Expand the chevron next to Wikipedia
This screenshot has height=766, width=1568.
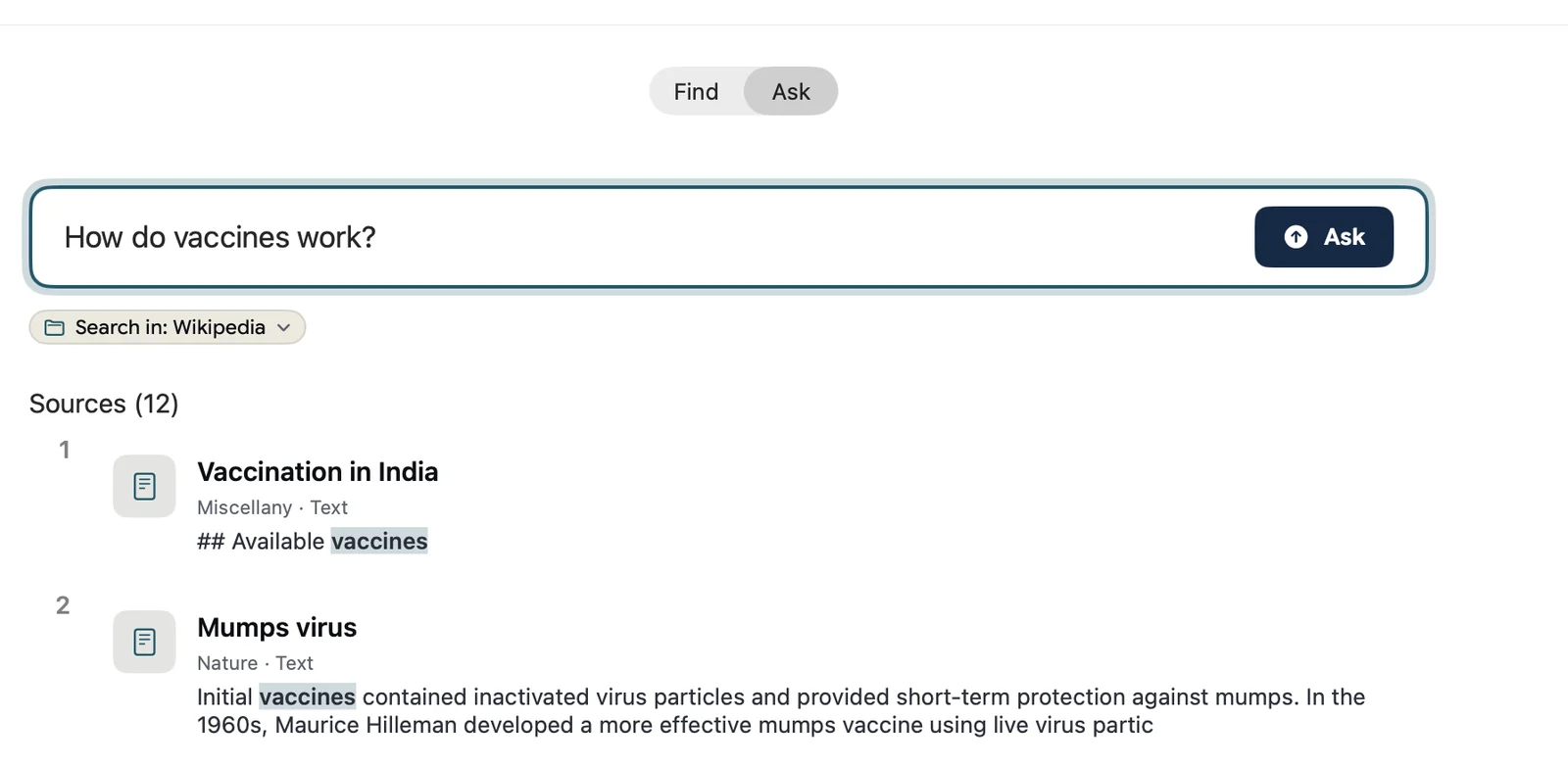coord(283,327)
